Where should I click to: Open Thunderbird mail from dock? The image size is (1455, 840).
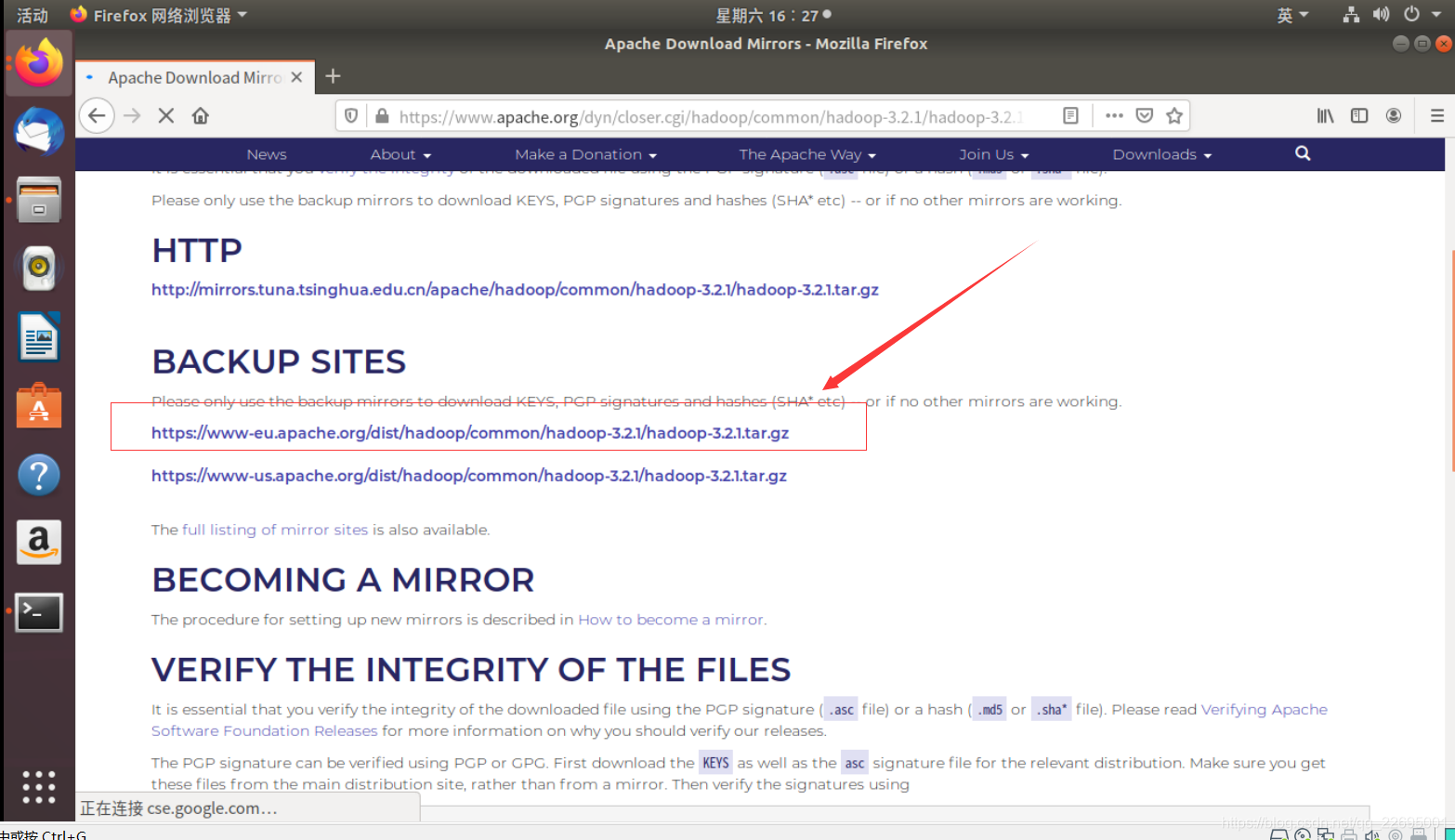pyautogui.click(x=39, y=131)
